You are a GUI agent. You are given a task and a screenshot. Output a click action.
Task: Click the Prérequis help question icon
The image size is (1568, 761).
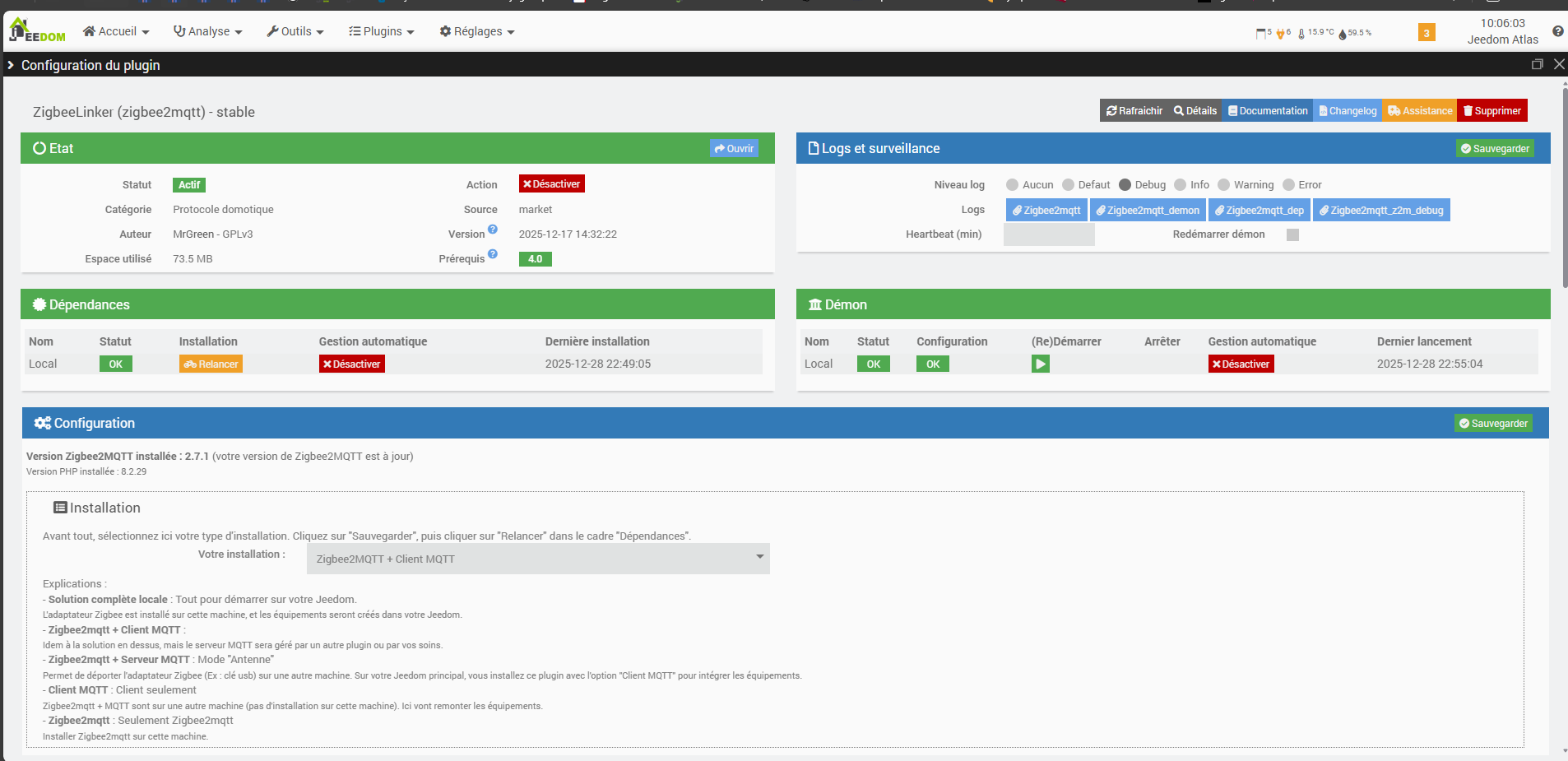pyautogui.click(x=493, y=254)
